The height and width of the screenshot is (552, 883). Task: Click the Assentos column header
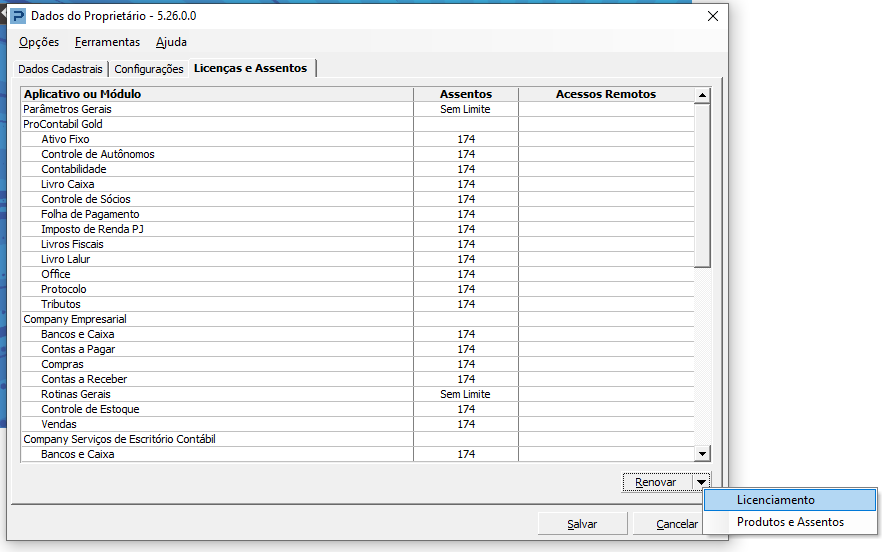(466, 94)
